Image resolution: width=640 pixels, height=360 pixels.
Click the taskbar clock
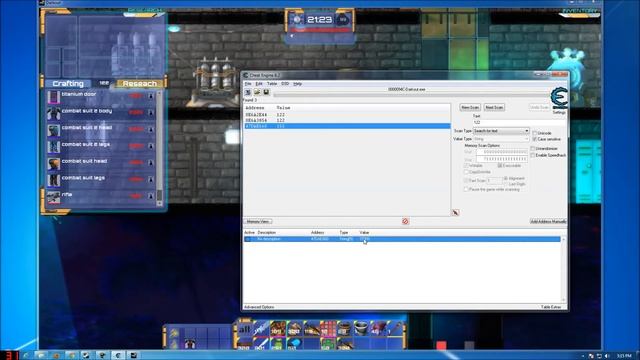point(624,356)
